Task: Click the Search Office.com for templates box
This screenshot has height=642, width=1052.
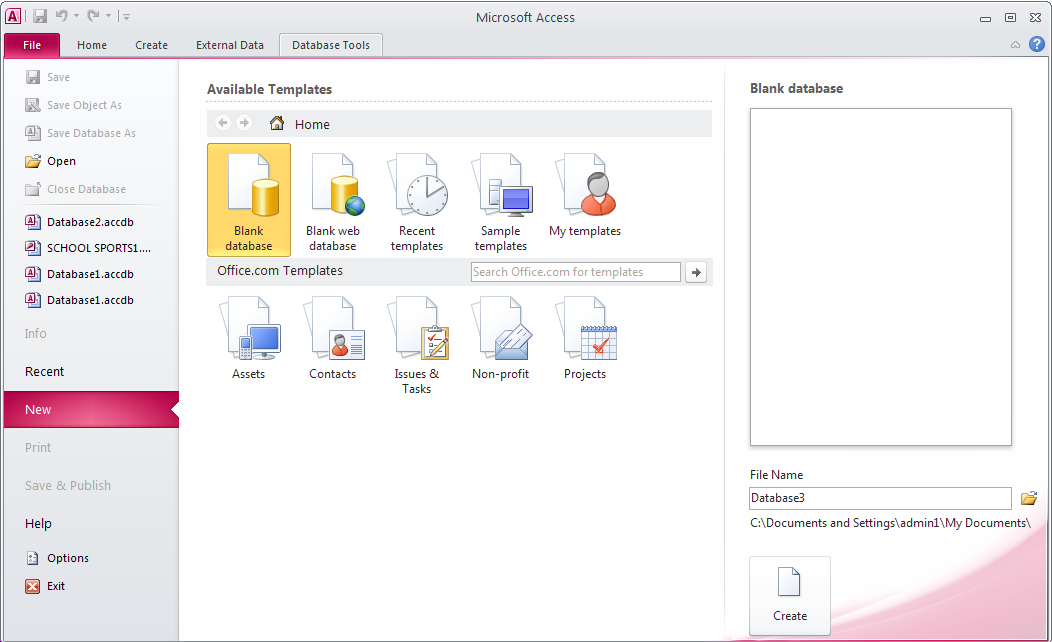Action: tap(576, 272)
